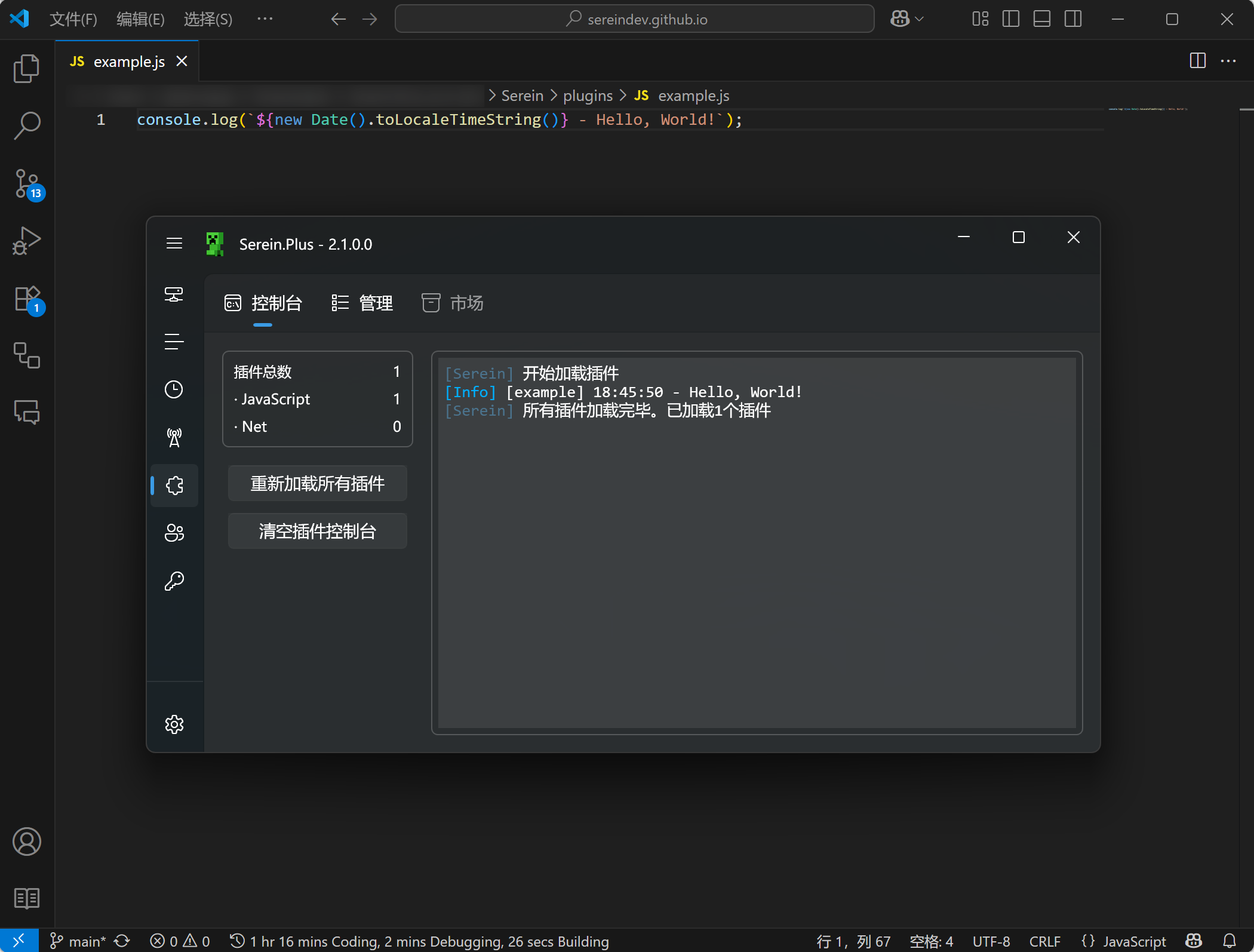Open the Serein server page icon
Image resolution: width=1254 pixels, height=952 pixels.
click(174, 294)
